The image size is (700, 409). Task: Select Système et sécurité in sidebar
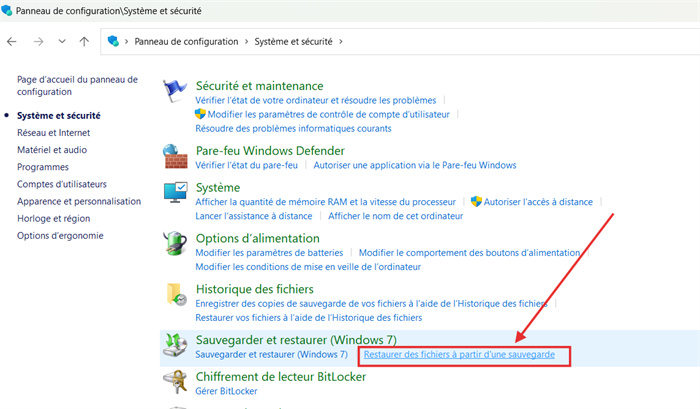coord(58,115)
